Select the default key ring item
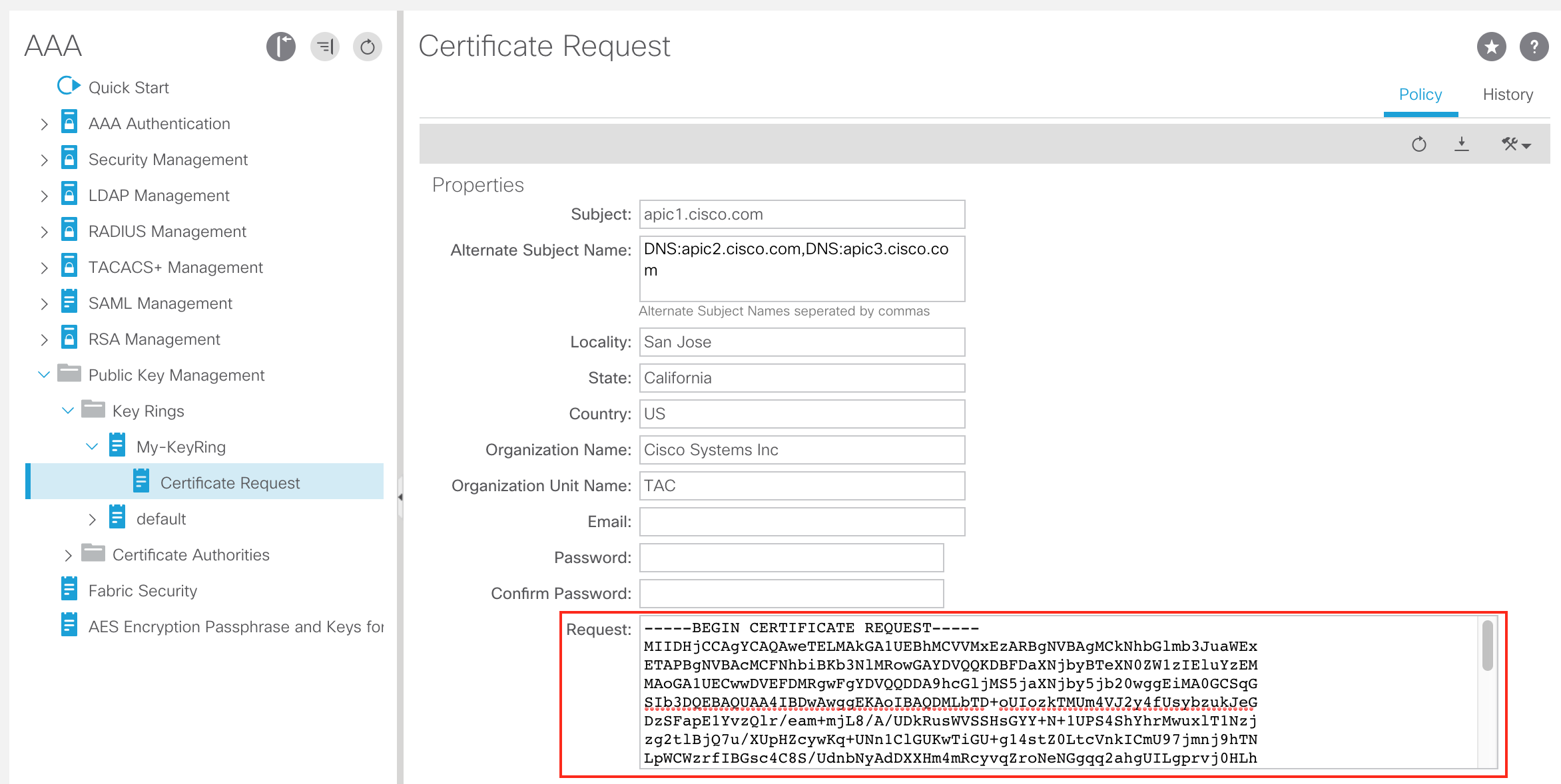Image resolution: width=1561 pixels, height=784 pixels. 160,519
